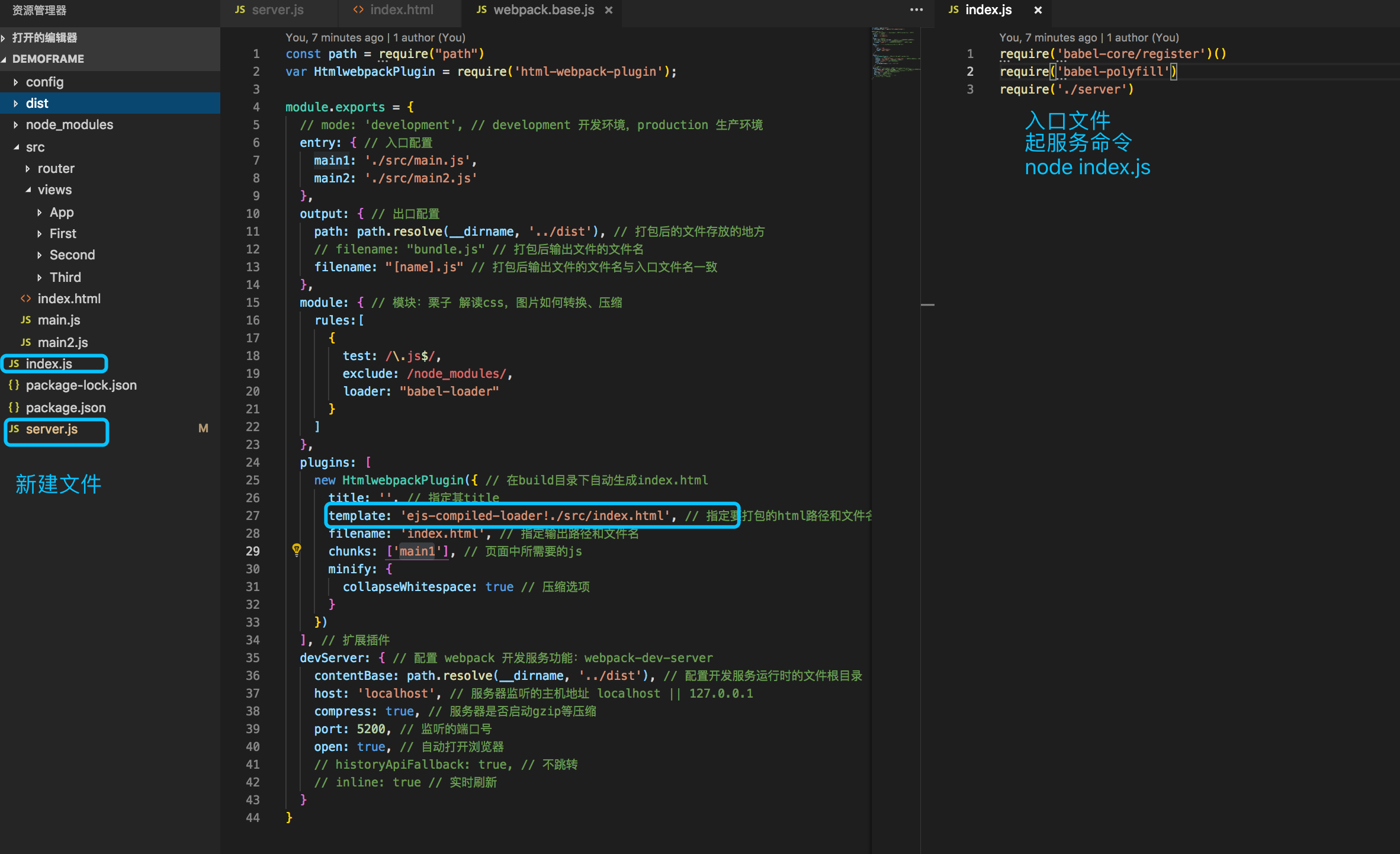1400x854 pixels.
Task: Click the JS icon beside main2.js
Action: click(x=25, y=342)
